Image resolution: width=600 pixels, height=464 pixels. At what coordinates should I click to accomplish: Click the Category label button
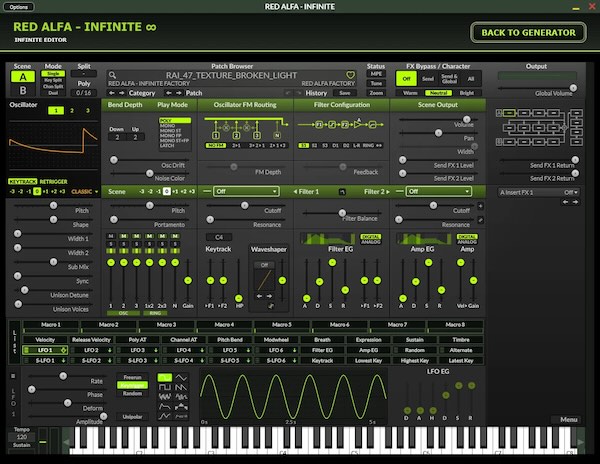(142, 93)
